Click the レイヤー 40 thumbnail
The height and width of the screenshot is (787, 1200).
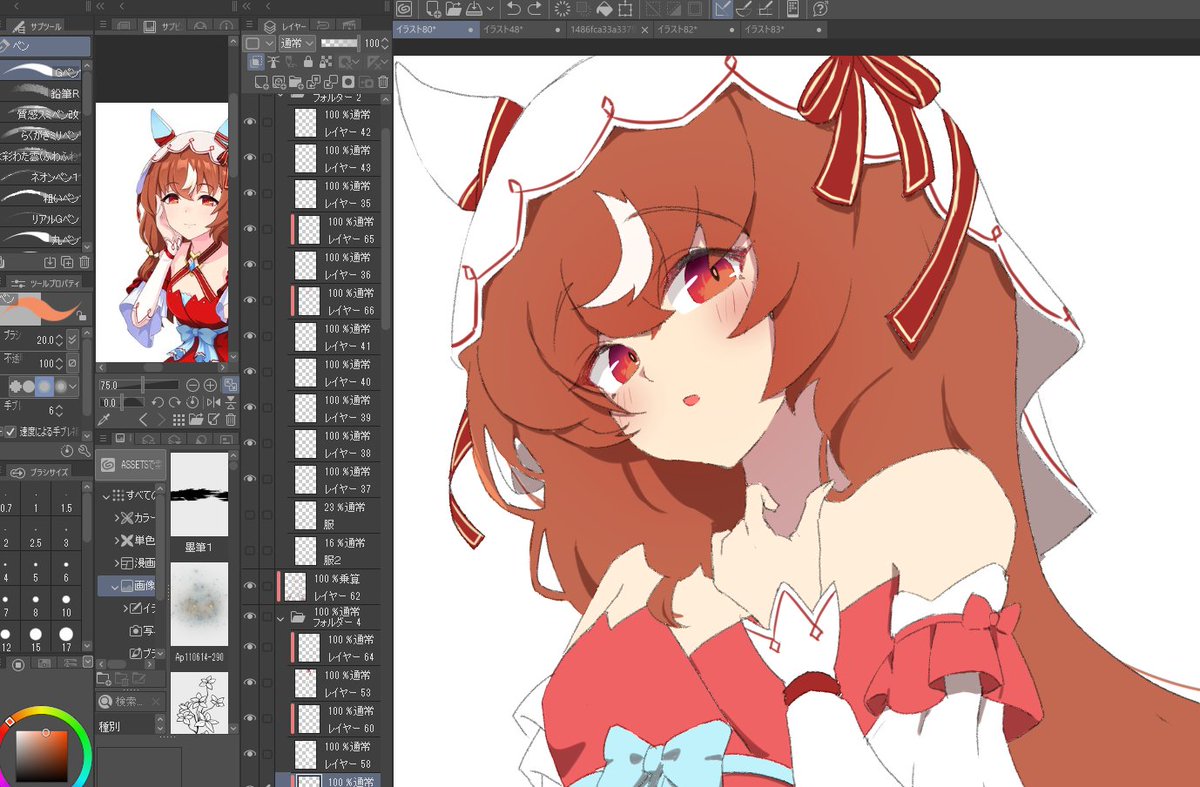tap(305, 372)
